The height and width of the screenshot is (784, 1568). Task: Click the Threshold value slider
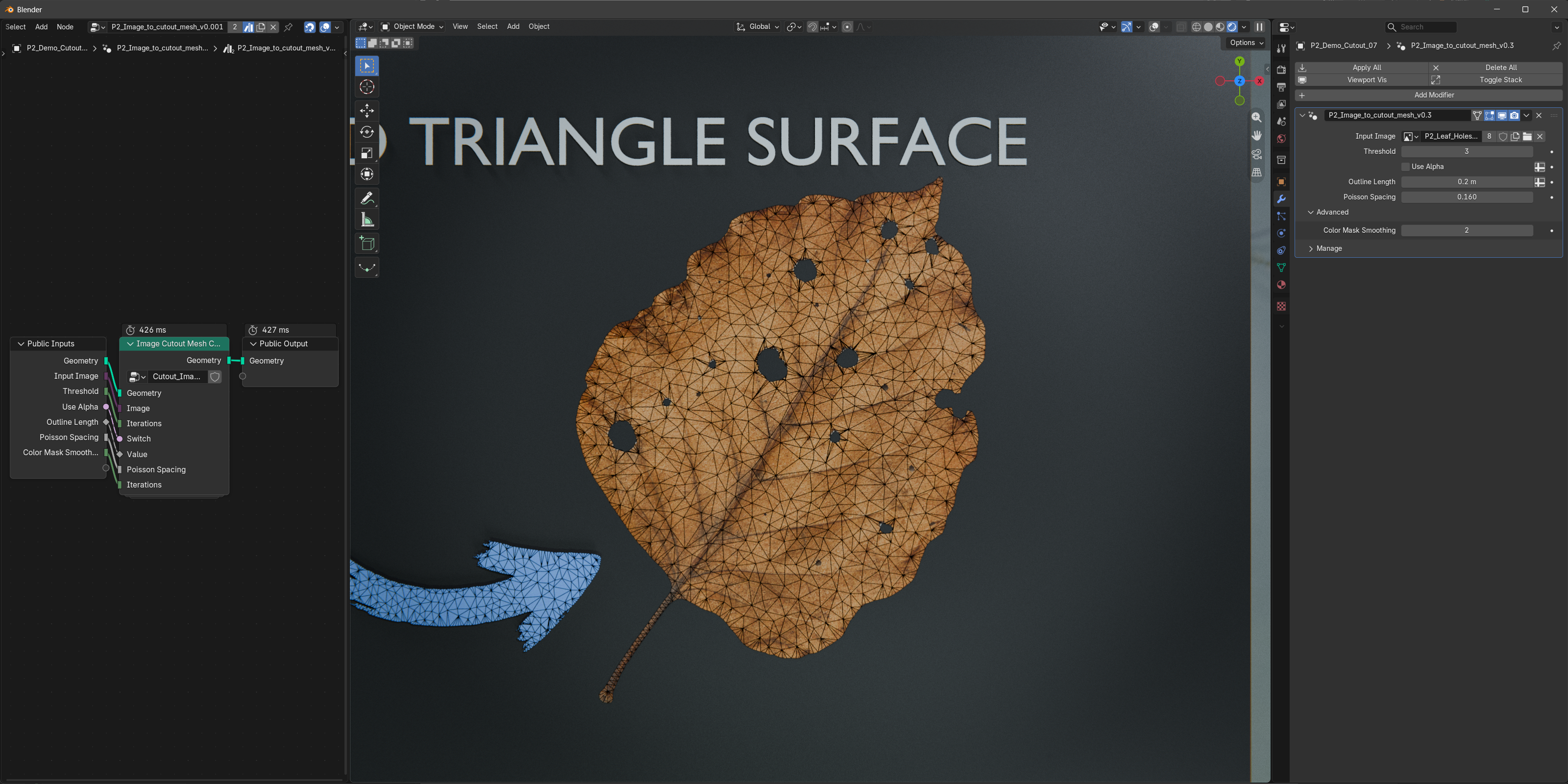tap(1467, 151)
